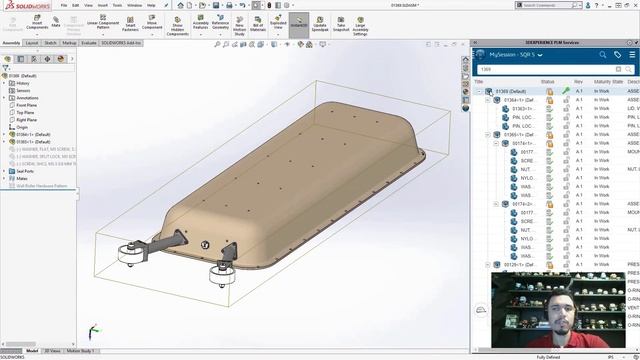Switch to Motion Study 1 tab
The width and height of the screenshot is (640, 360).
[80, 351]
